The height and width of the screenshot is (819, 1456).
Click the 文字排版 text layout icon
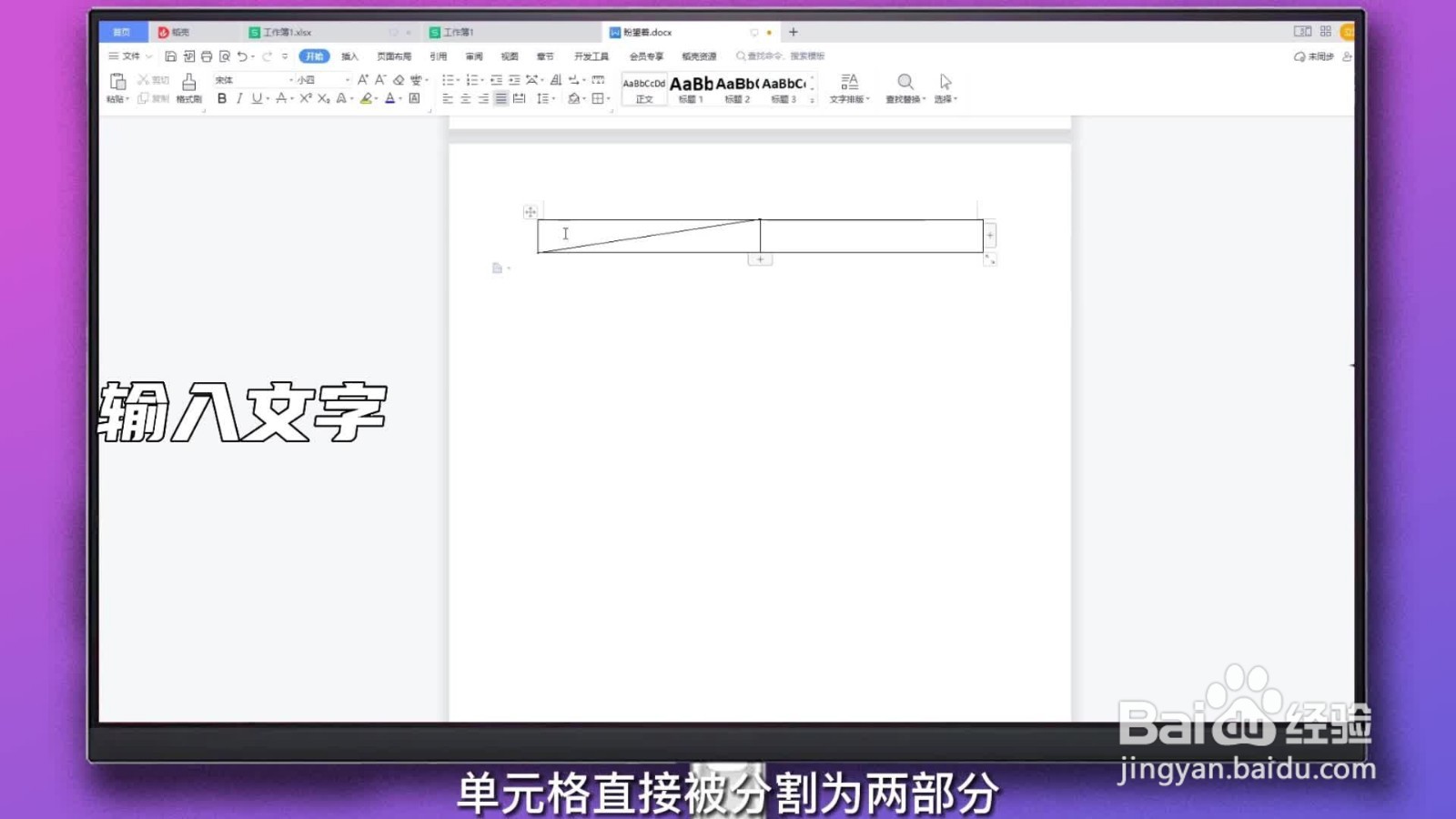point(849,82)
